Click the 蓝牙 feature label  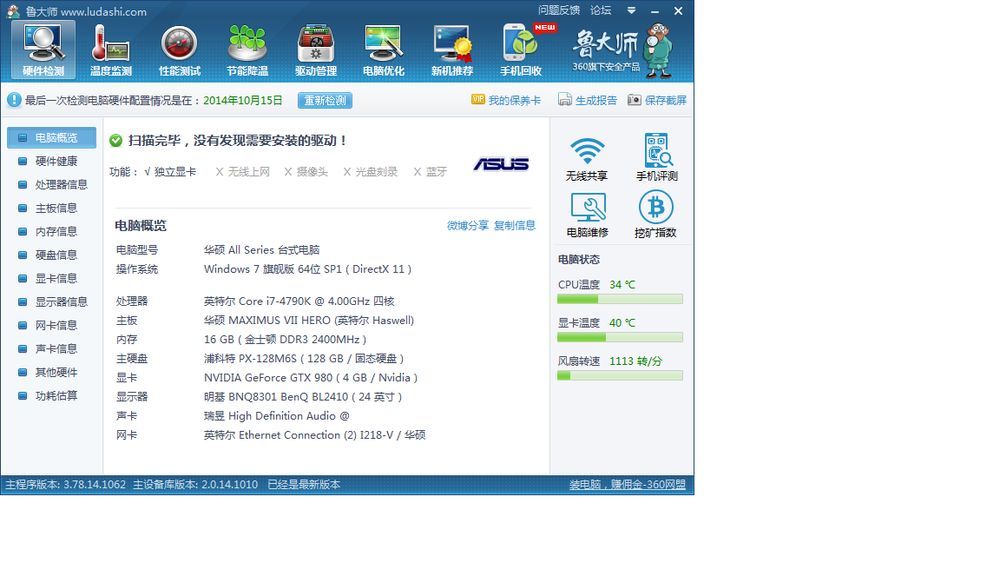pos(436,172)
